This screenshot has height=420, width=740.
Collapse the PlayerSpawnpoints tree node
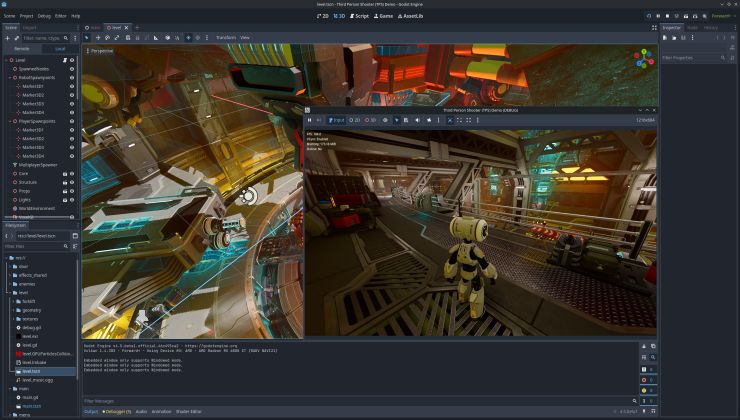10,121
